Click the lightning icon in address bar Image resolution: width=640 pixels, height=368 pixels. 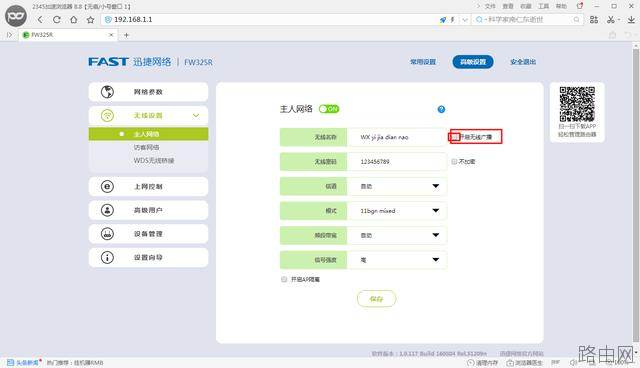452,20
